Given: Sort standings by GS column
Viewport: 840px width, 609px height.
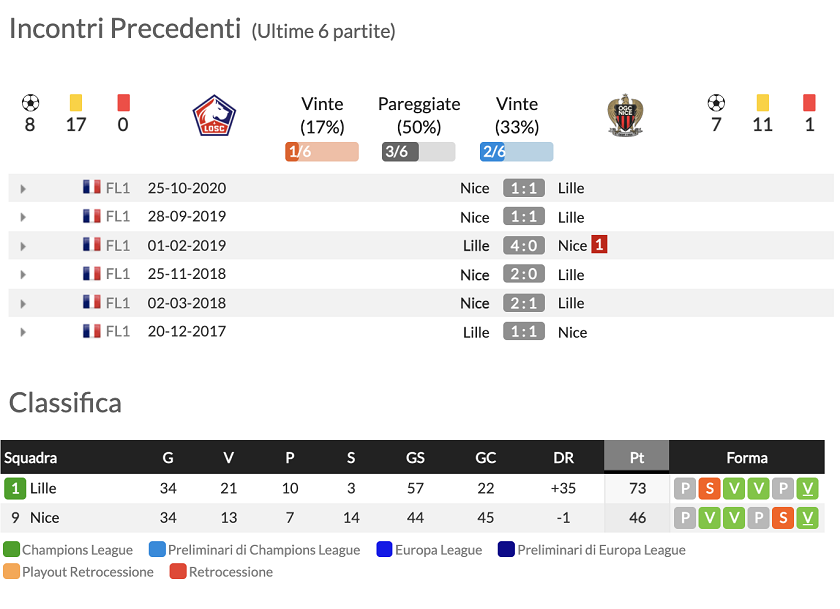Looking at the screenshot, I should click(x=415, y=457).
